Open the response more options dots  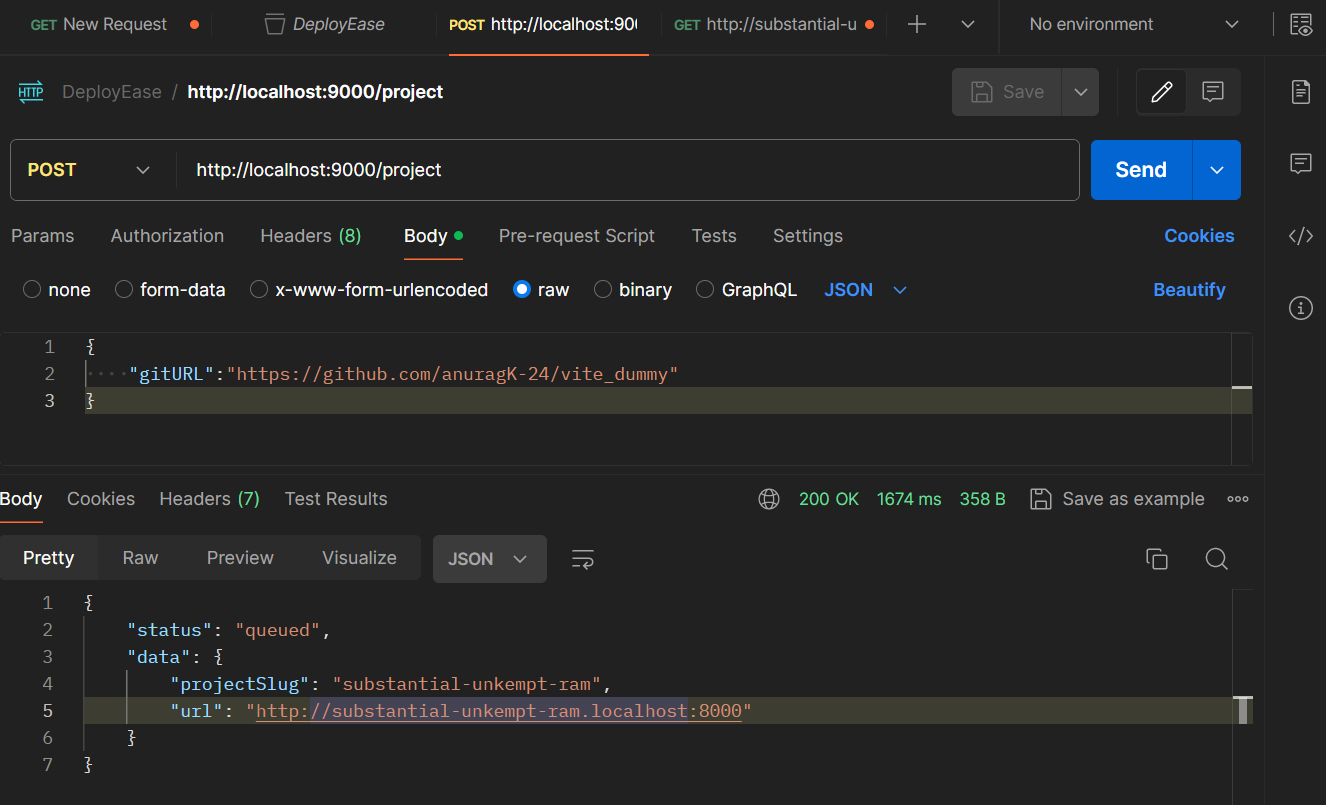[1238, 499]
